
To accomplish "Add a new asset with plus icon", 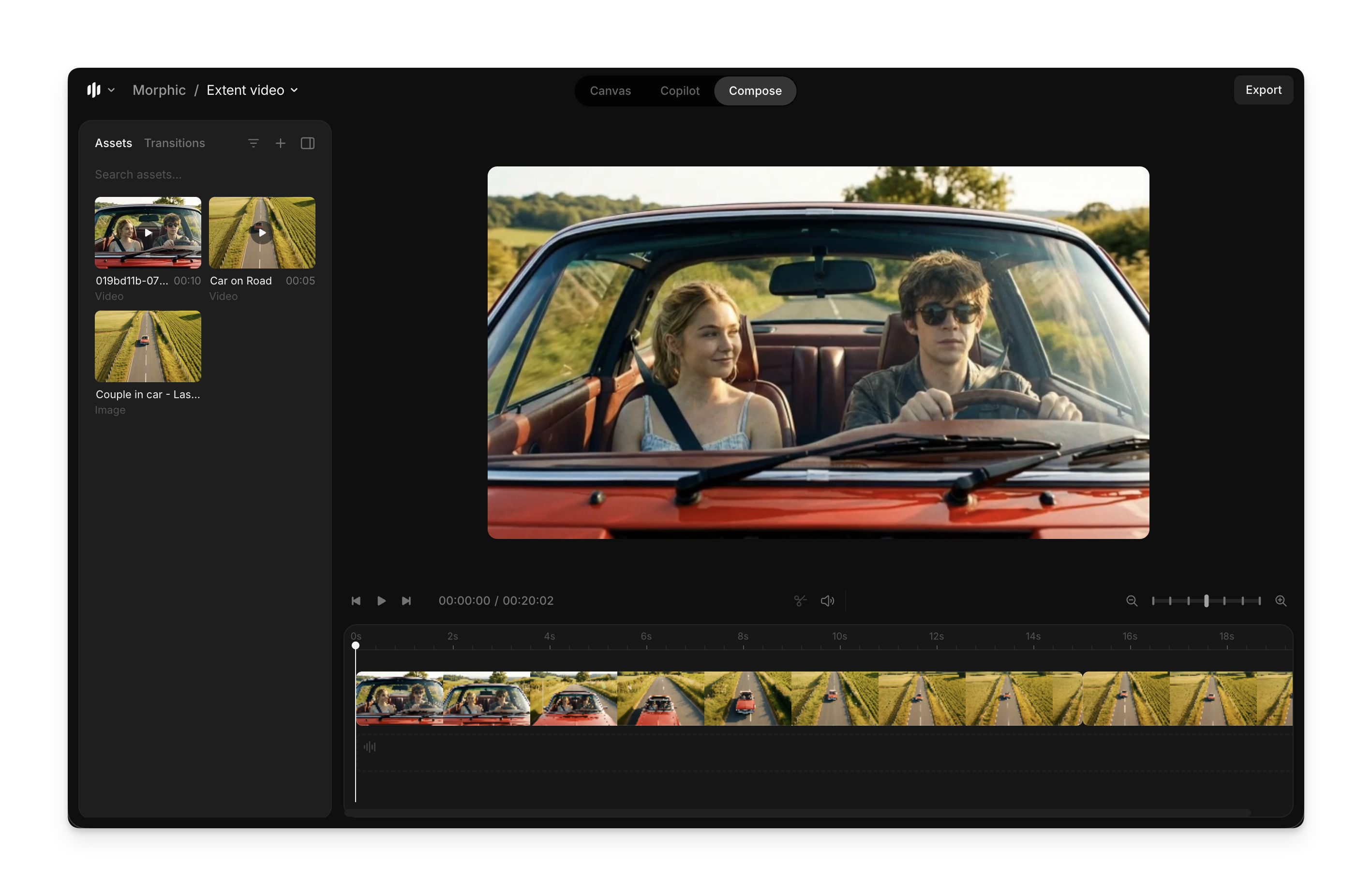I will click(280, 143).
